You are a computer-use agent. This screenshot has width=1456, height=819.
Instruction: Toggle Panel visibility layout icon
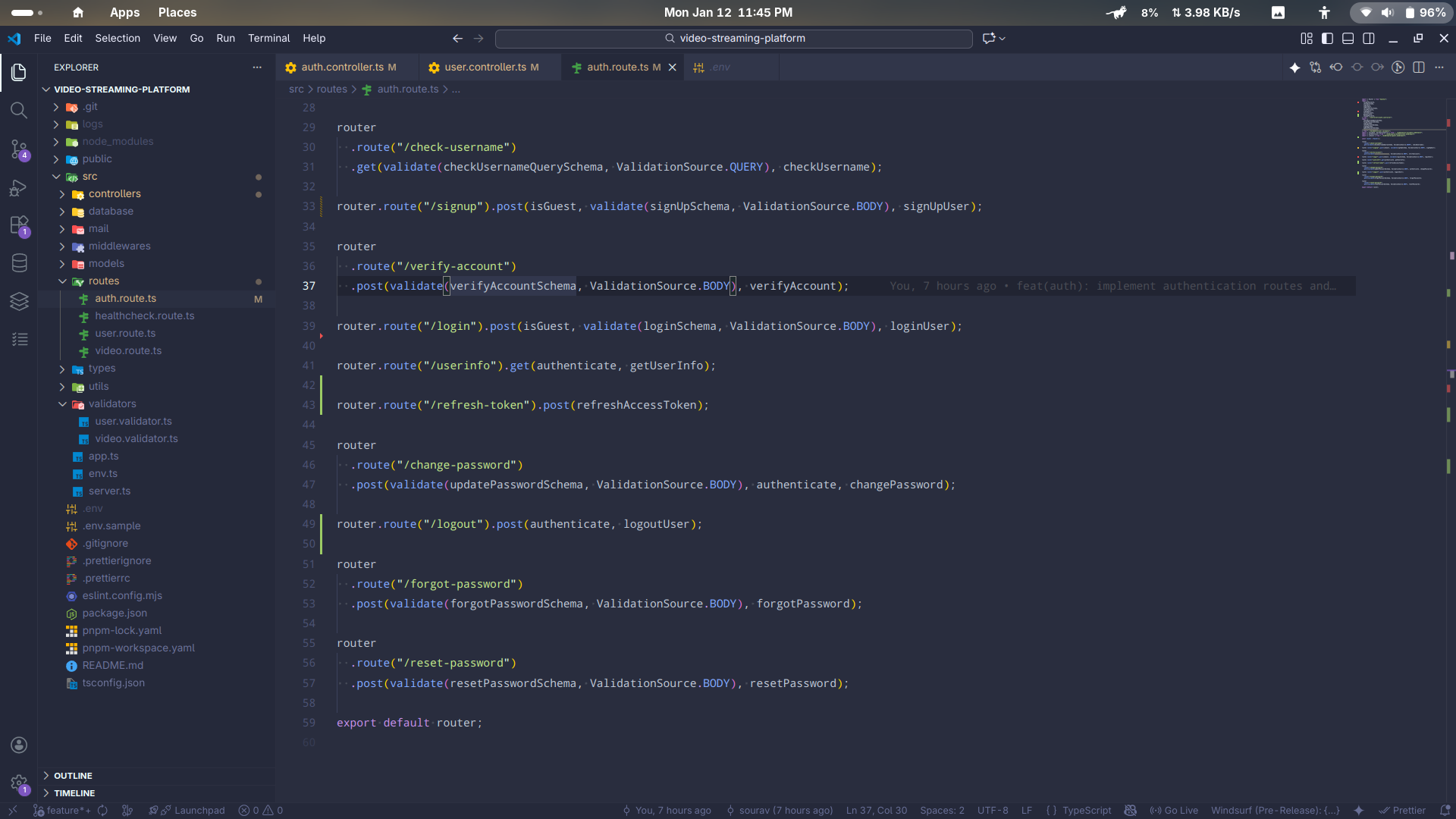pyautogui.click(x=1348, y=39)
